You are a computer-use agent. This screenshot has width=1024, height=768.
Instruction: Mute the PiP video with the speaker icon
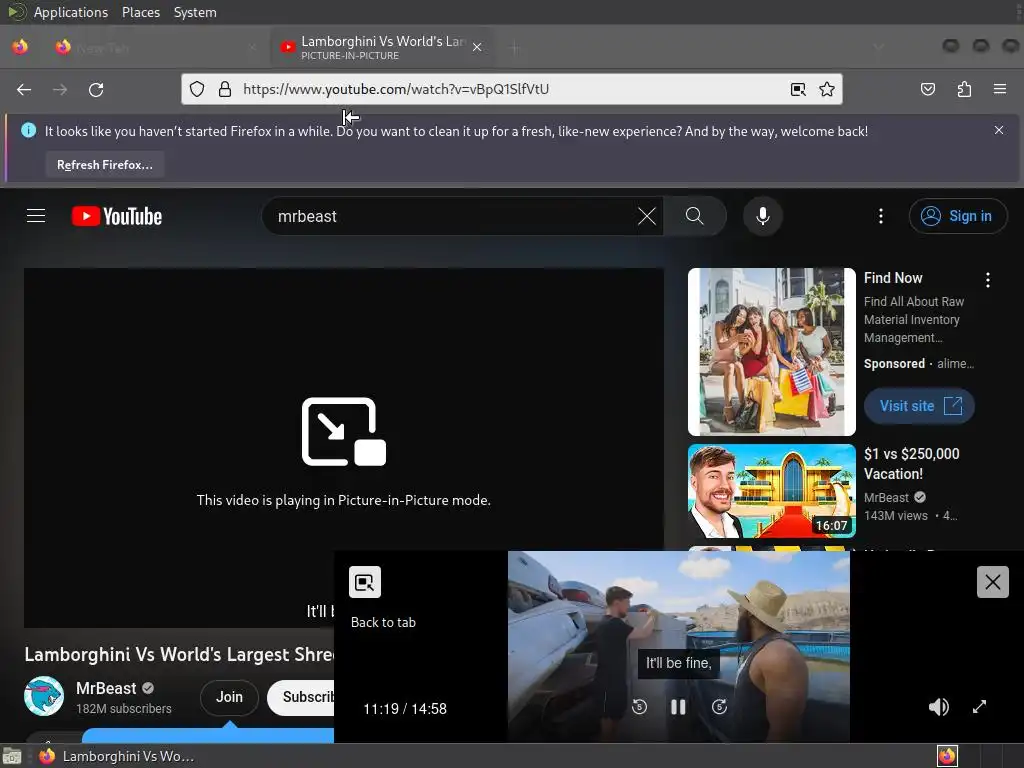[x=938, y=707]
